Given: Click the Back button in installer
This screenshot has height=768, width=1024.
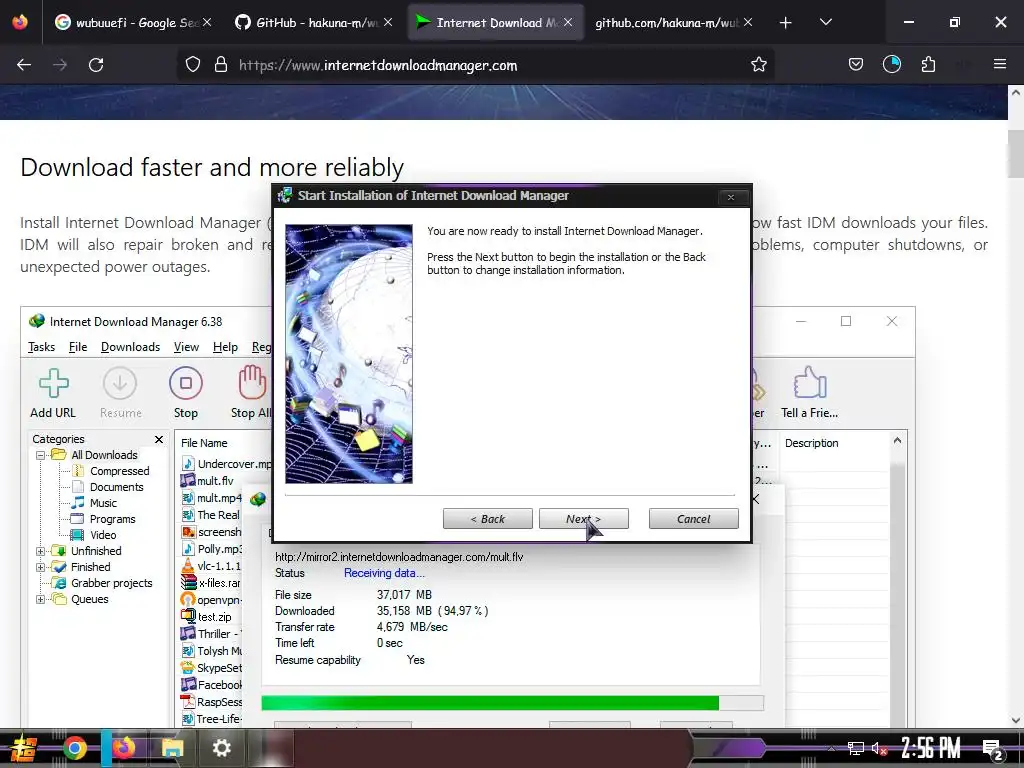Looking at the screenshot, I should pyautogui.click(x=487, y=519).
